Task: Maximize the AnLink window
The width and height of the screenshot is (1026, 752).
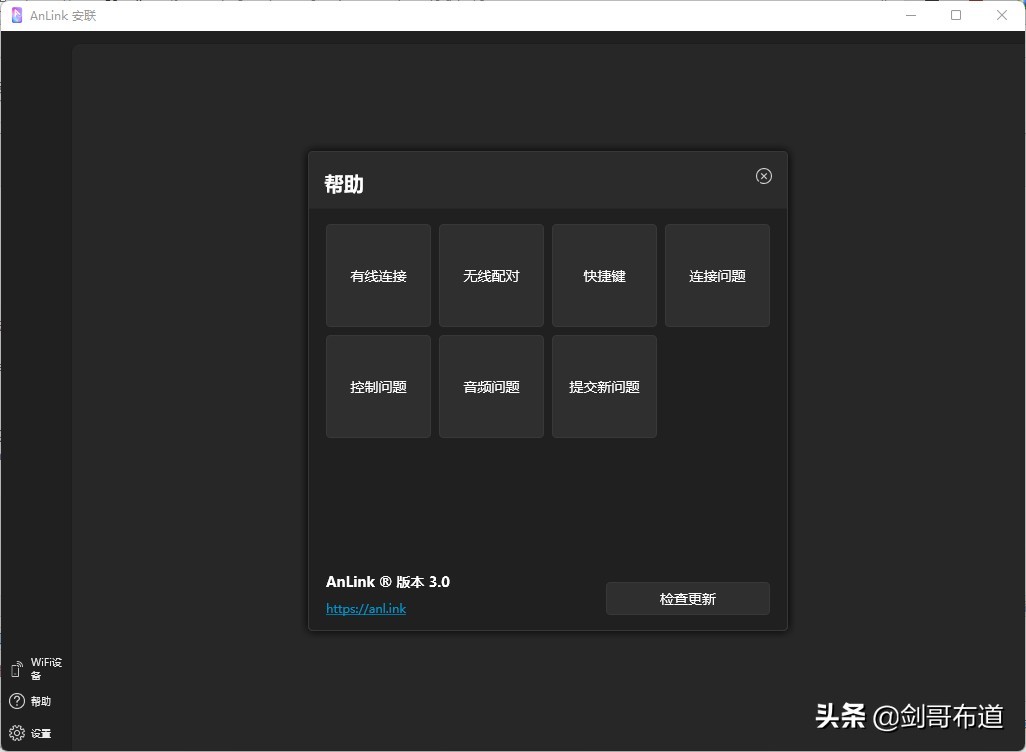Action: [955, 15]
